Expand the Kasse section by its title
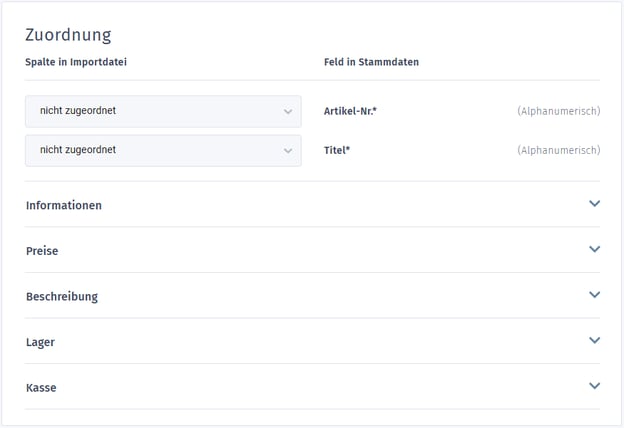Image resolution: width=624 pixels, height=428 pixels. [41, 388]
